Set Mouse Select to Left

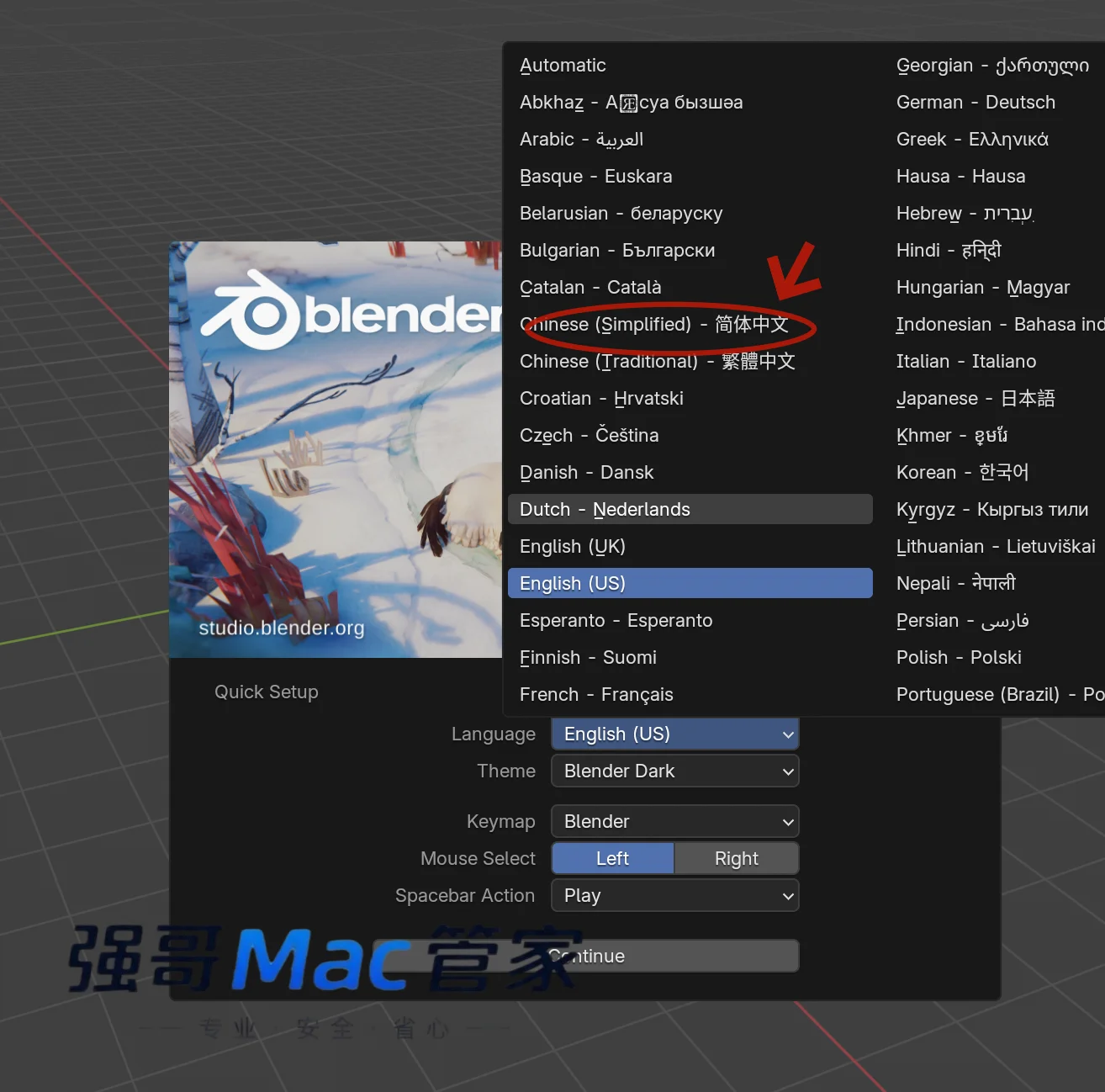click(612, 858)
